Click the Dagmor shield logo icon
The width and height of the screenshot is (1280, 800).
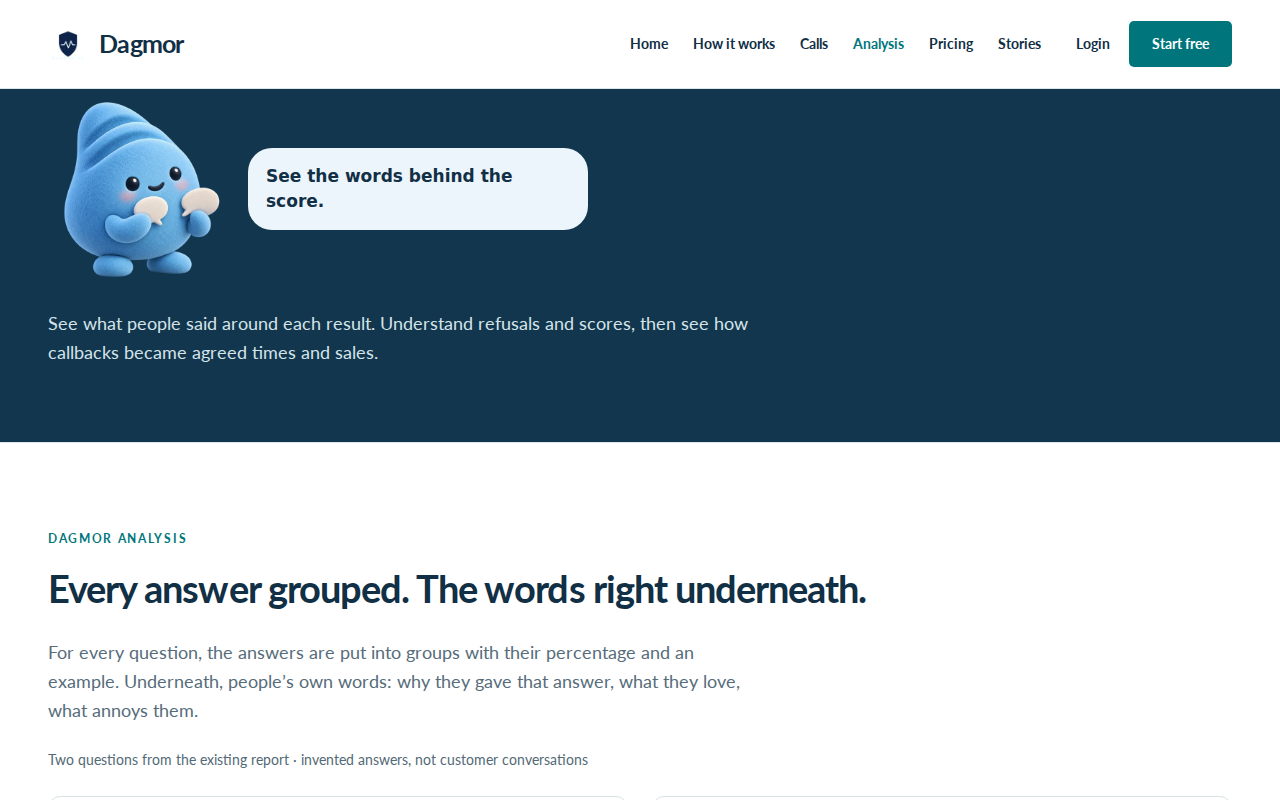click(x=68, y=44)
